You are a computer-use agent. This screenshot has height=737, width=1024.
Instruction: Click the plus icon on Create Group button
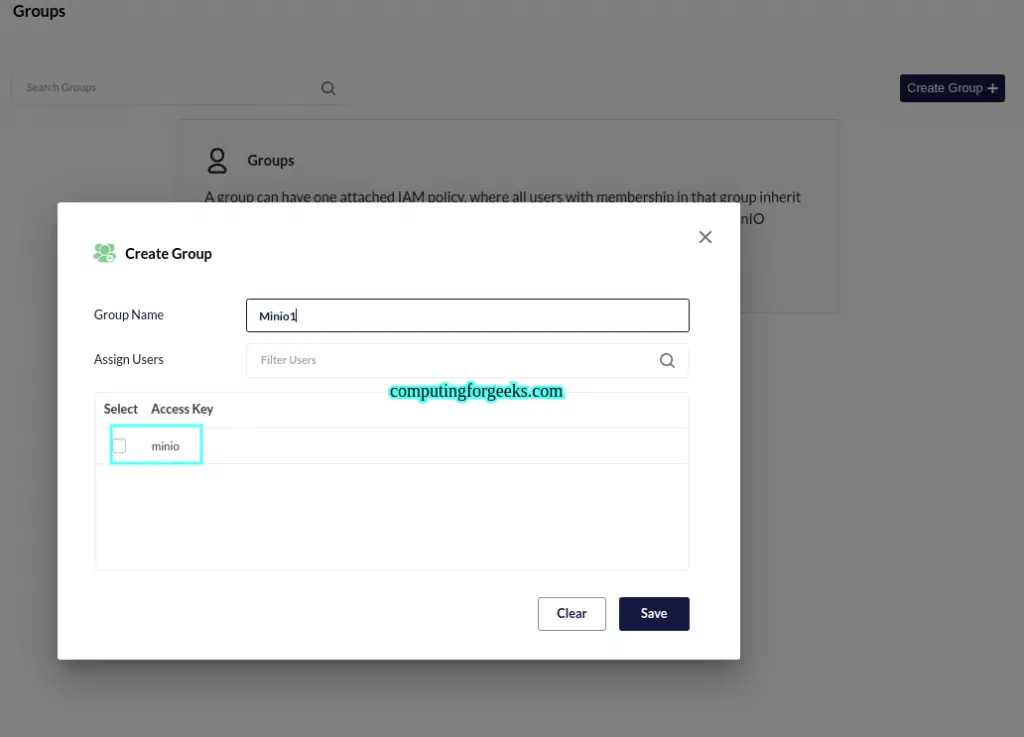point(993,88)
